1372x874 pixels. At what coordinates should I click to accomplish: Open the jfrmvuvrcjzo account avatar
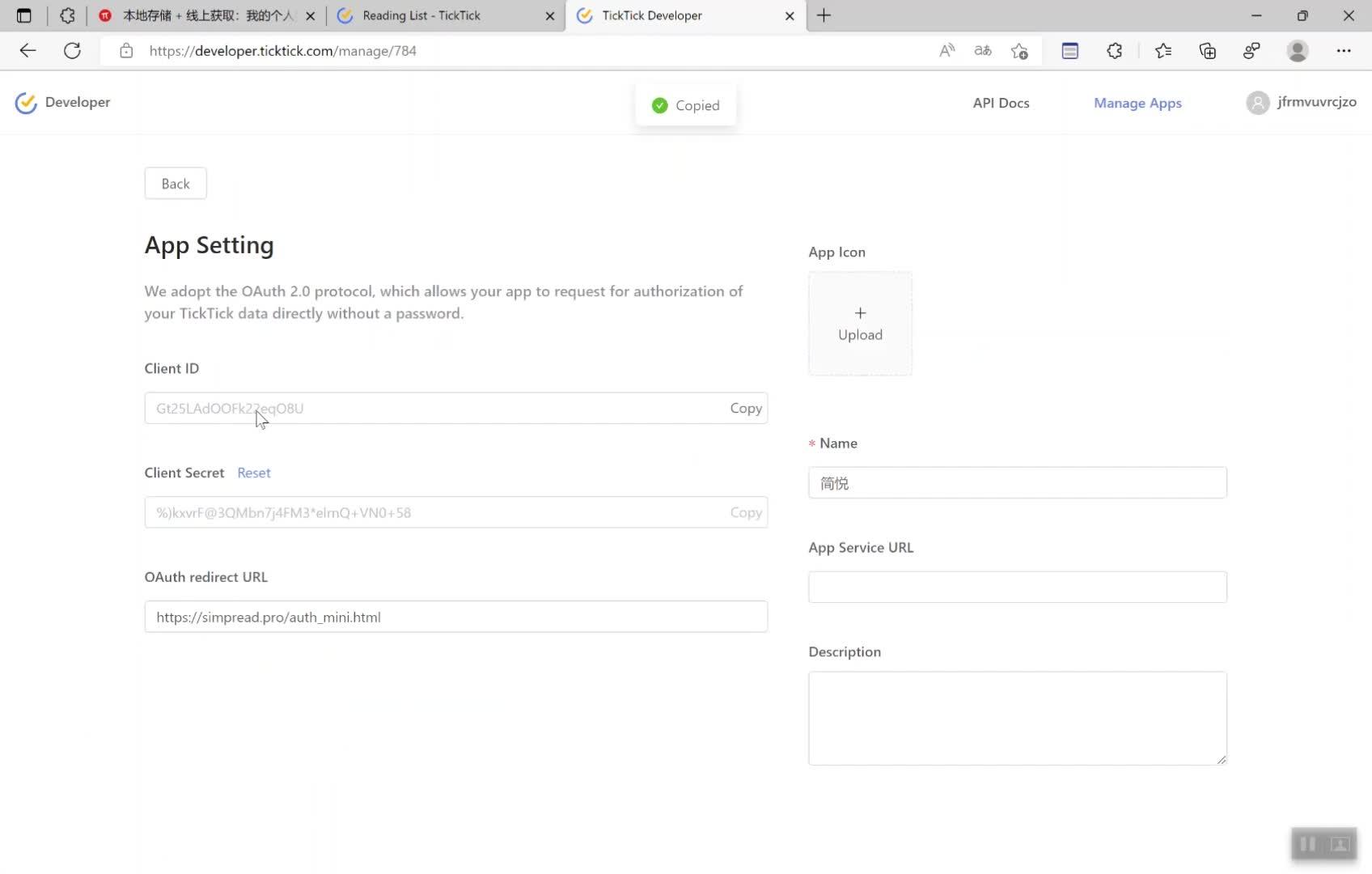(x=1258, y=103)
